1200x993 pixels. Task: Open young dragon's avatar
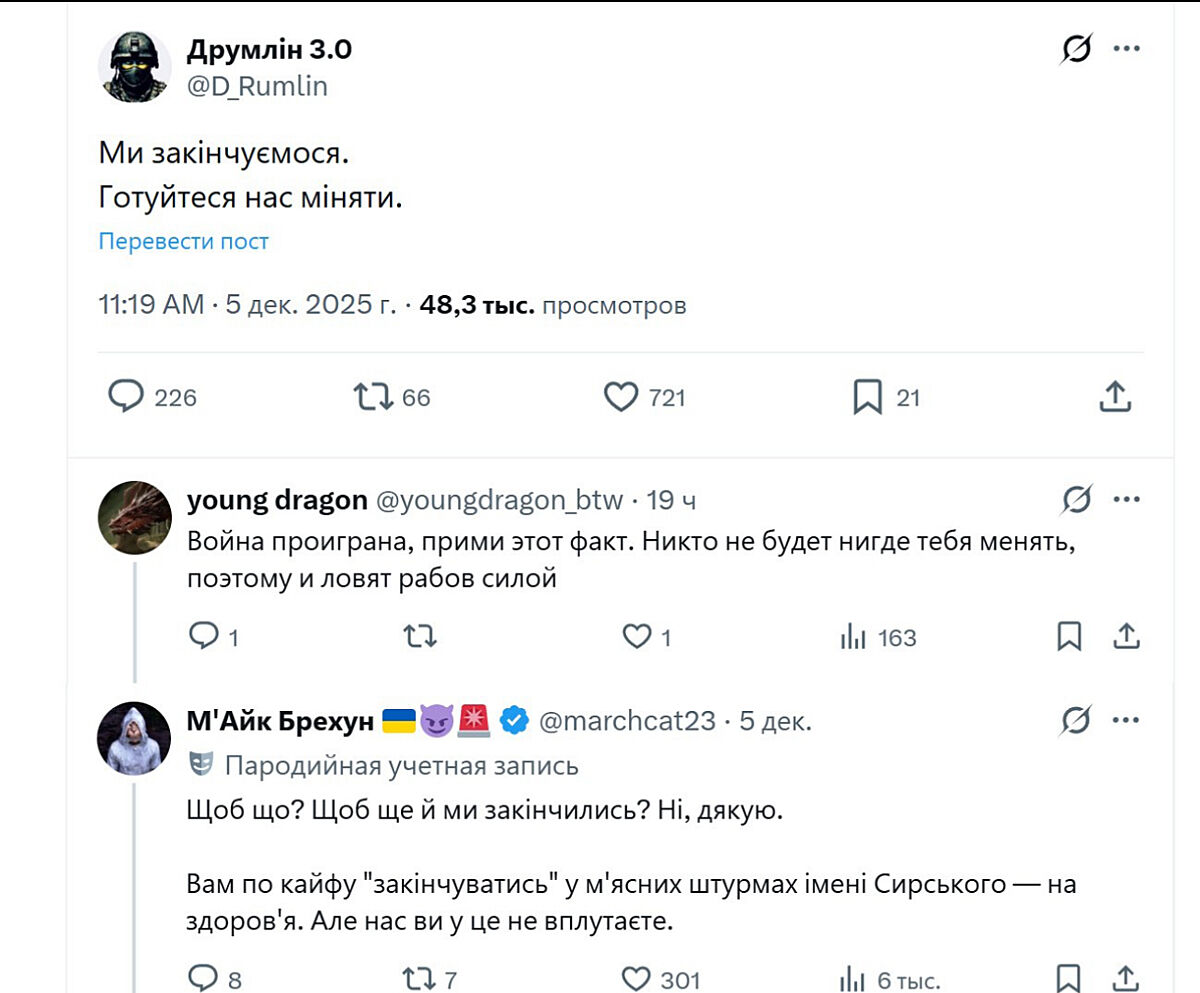pyautogui.click(x=134, y=518)
